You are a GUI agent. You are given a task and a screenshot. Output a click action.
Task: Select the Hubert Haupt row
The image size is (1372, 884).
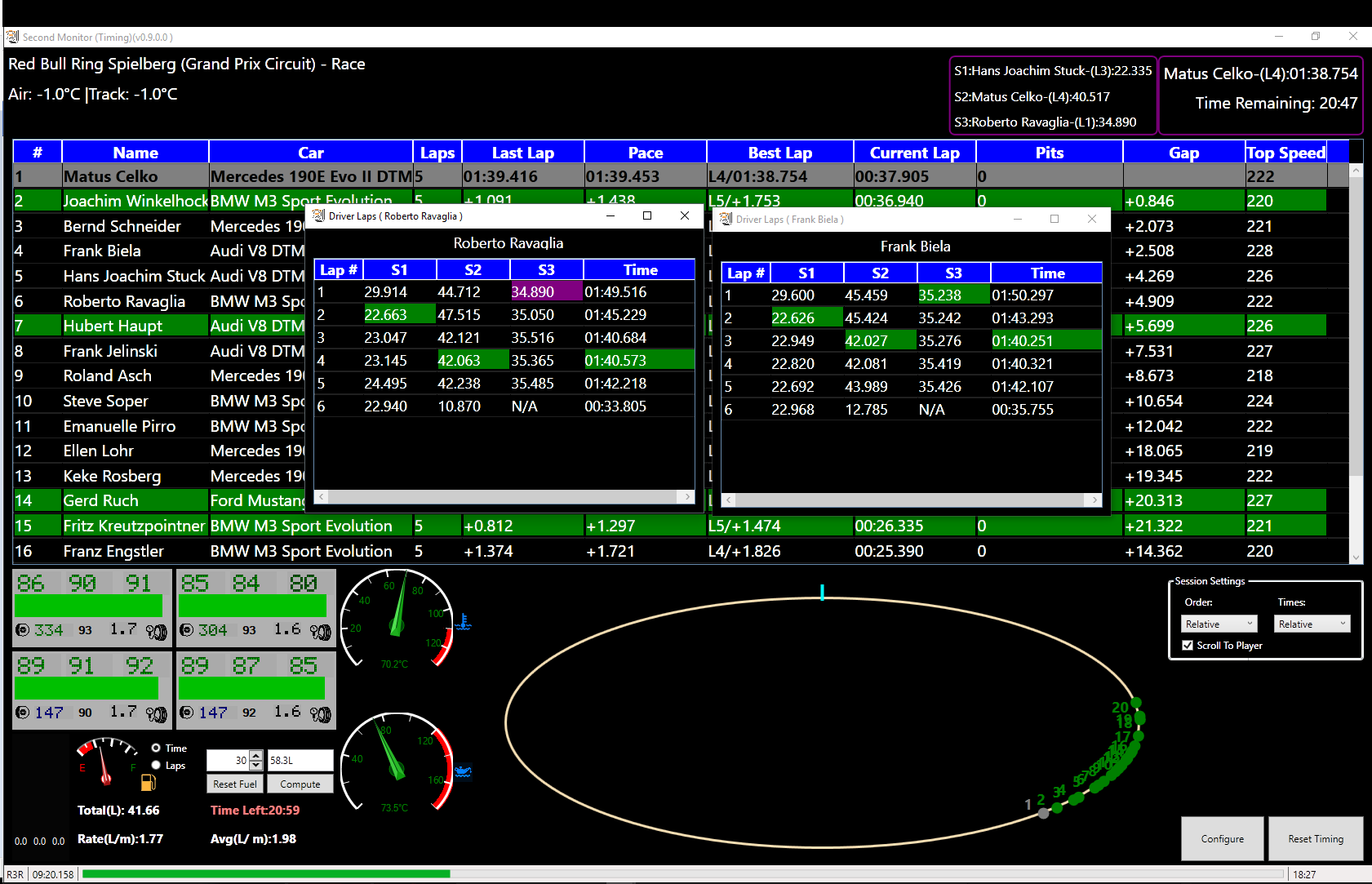[681, 326]
